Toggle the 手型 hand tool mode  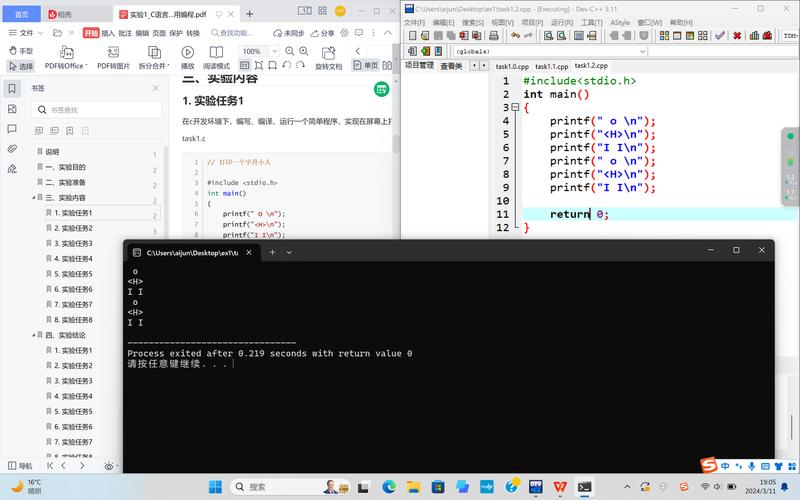20,51
